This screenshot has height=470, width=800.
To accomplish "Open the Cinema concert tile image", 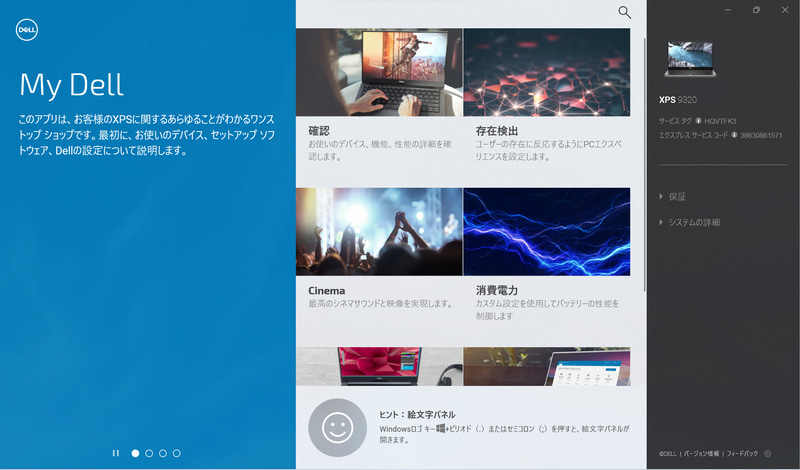I will coord(379,232).
